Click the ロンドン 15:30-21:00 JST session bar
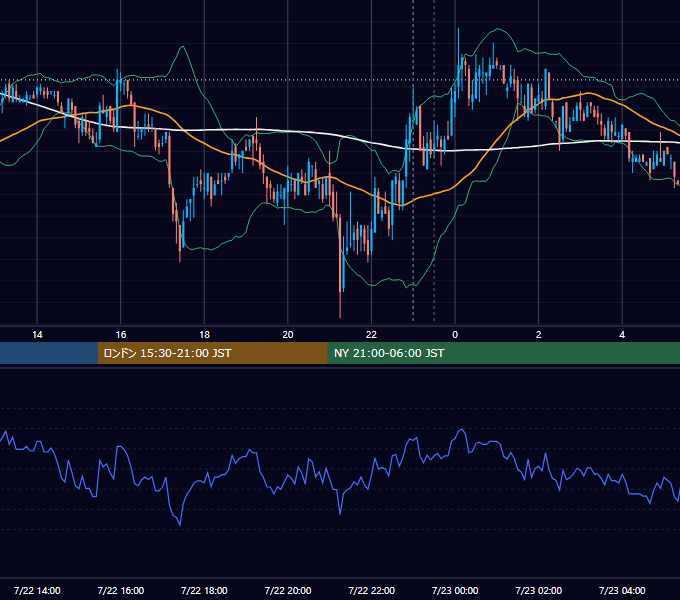 click(212, 353)
